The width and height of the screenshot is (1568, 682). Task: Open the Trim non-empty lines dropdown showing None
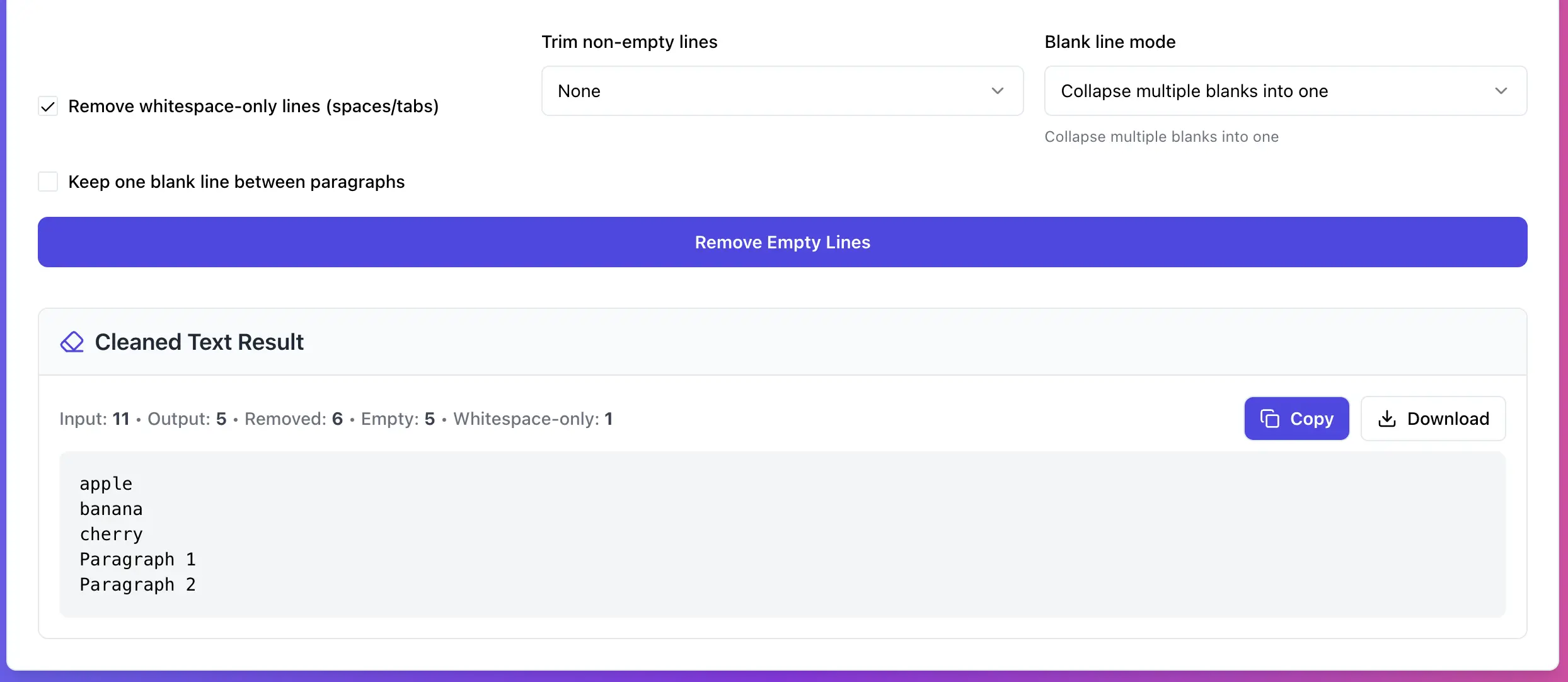(781, 91)
